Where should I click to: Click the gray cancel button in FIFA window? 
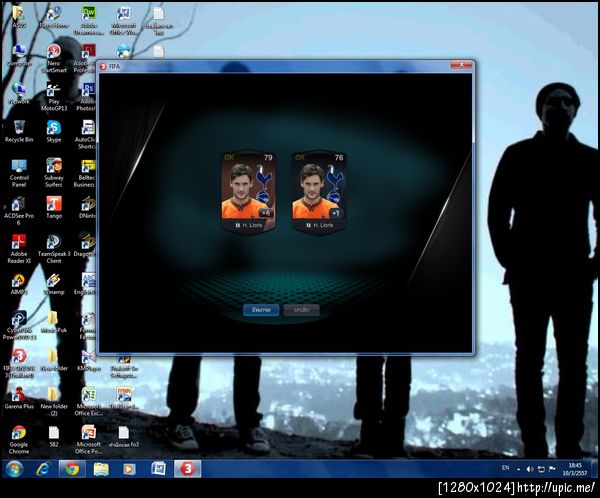[x=302, y=310]
